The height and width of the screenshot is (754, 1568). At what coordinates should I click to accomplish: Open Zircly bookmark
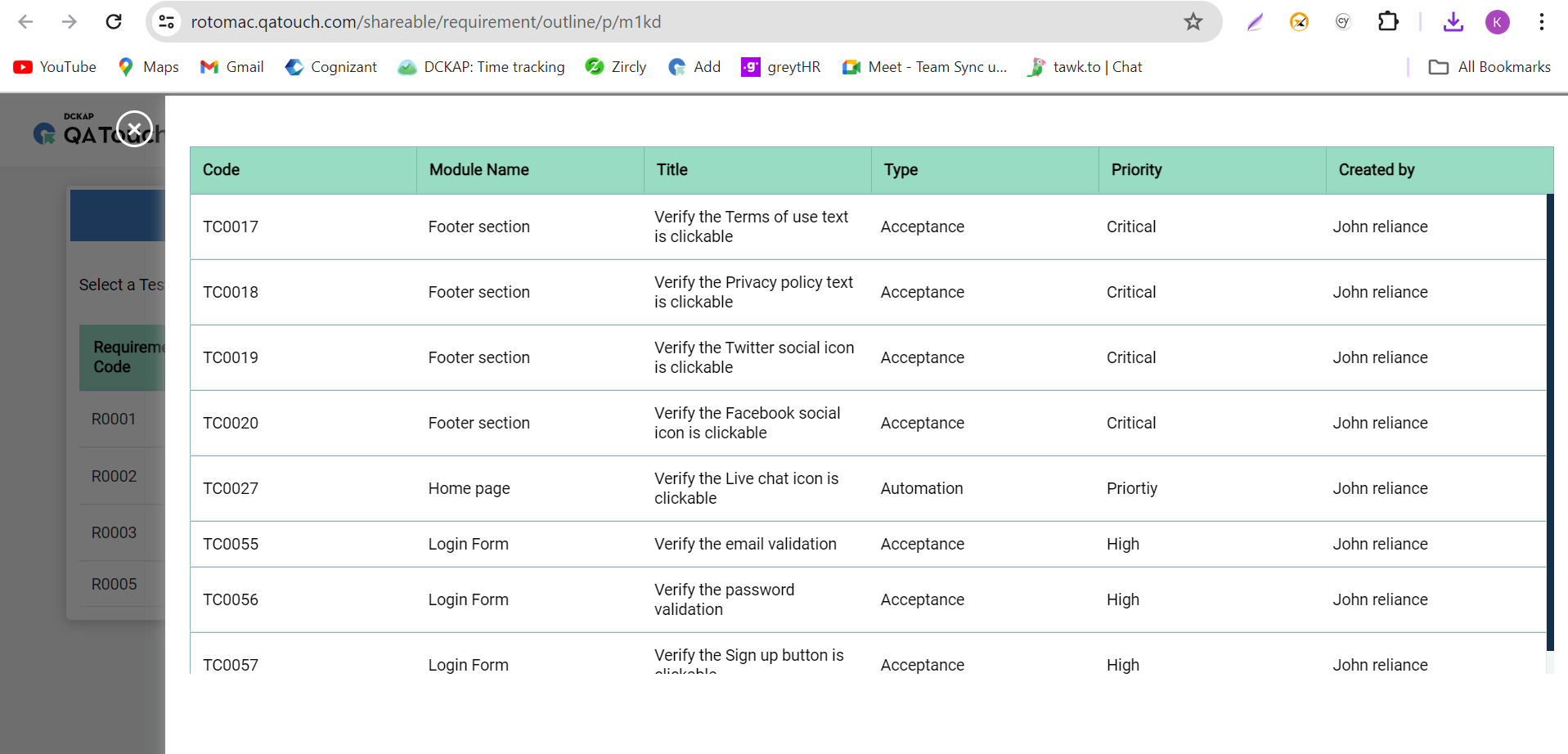click(616, 67)
